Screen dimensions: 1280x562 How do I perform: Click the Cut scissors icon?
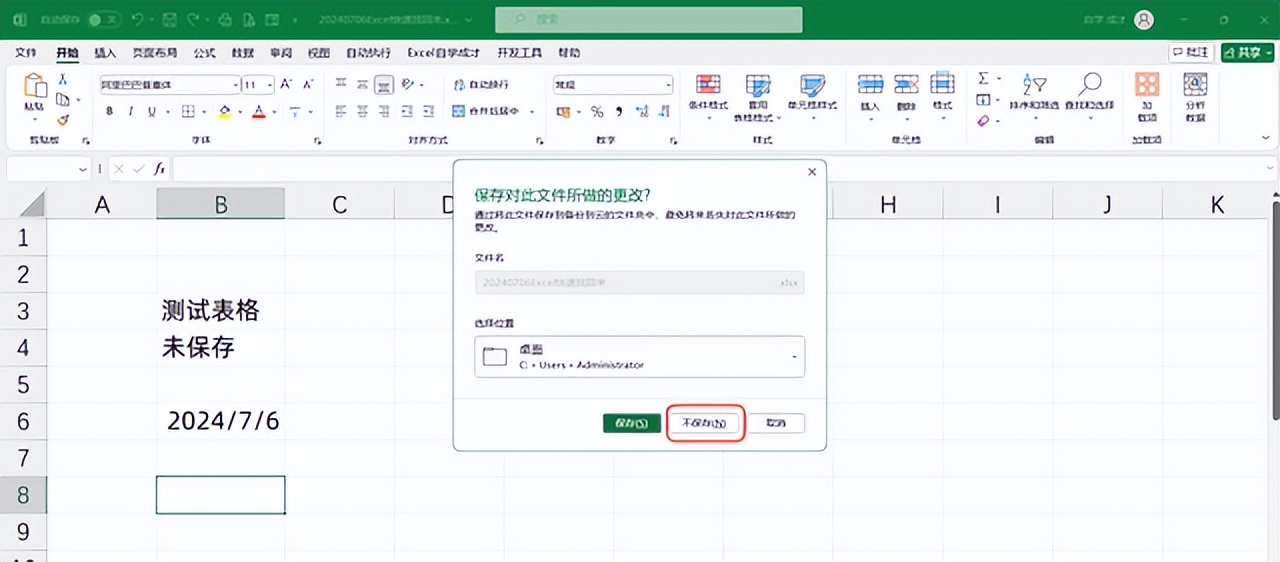click(x=63, y=79)
